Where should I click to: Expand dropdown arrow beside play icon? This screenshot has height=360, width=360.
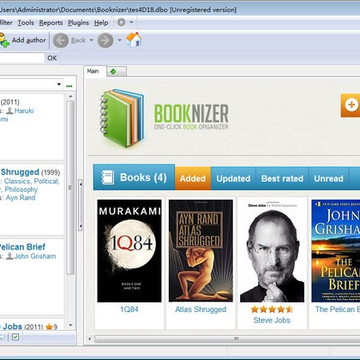pos(131,23)
